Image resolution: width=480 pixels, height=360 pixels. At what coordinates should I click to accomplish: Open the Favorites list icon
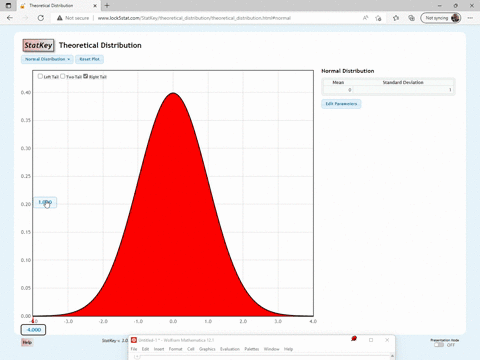396,18
